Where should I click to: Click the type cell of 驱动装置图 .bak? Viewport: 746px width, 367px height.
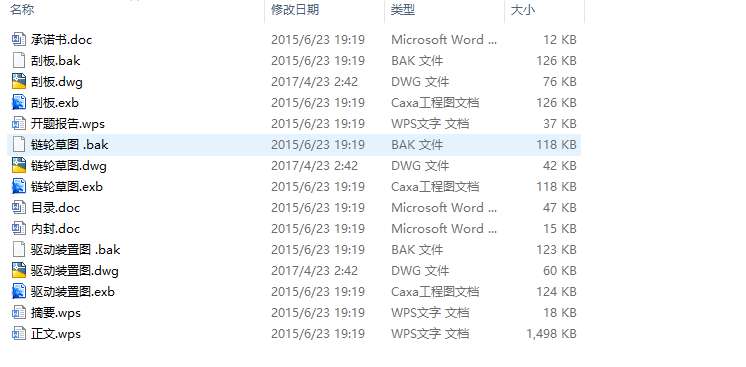pos(417,249)
